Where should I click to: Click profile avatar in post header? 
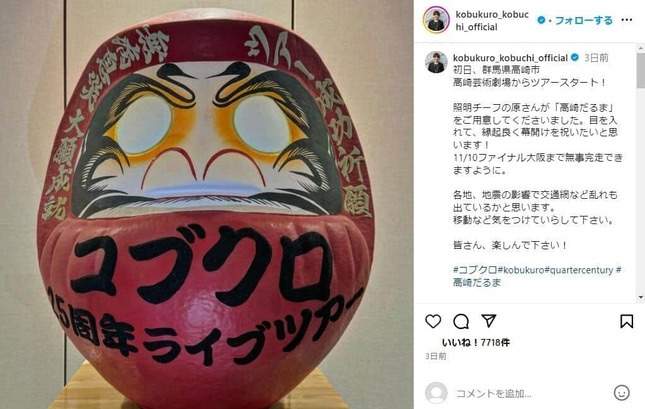coord(436,20)
